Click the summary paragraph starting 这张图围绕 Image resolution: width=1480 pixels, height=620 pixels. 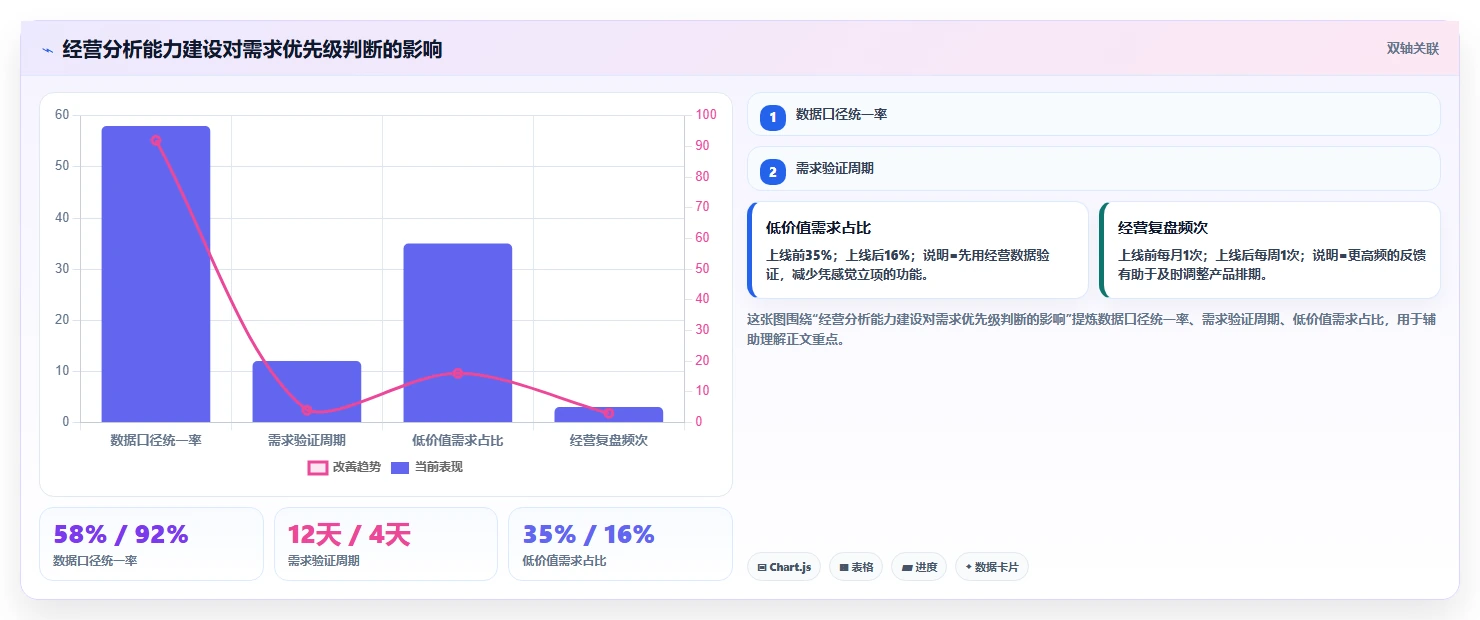(1092, 329)
